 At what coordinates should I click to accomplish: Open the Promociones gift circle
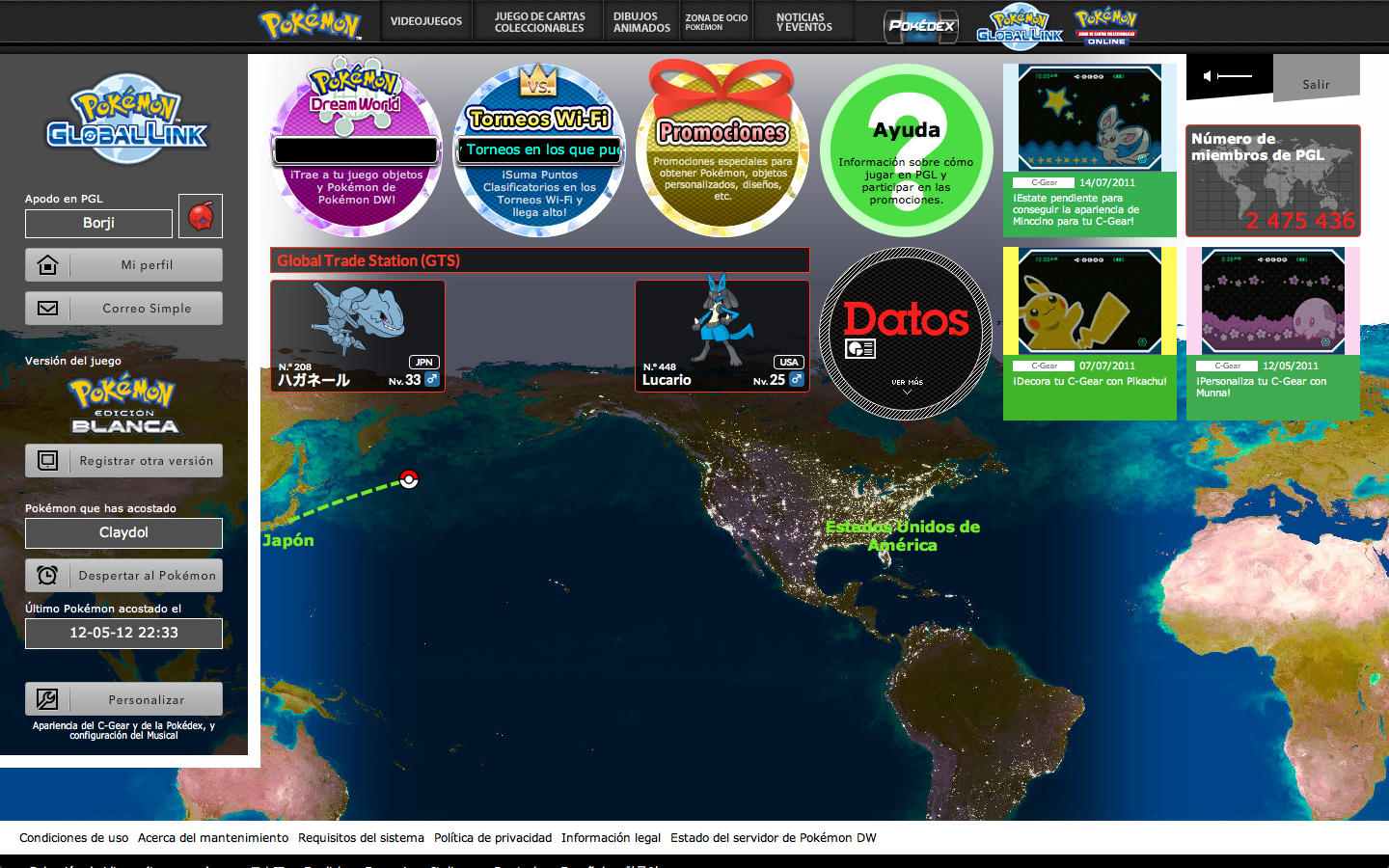click(722, 151)
